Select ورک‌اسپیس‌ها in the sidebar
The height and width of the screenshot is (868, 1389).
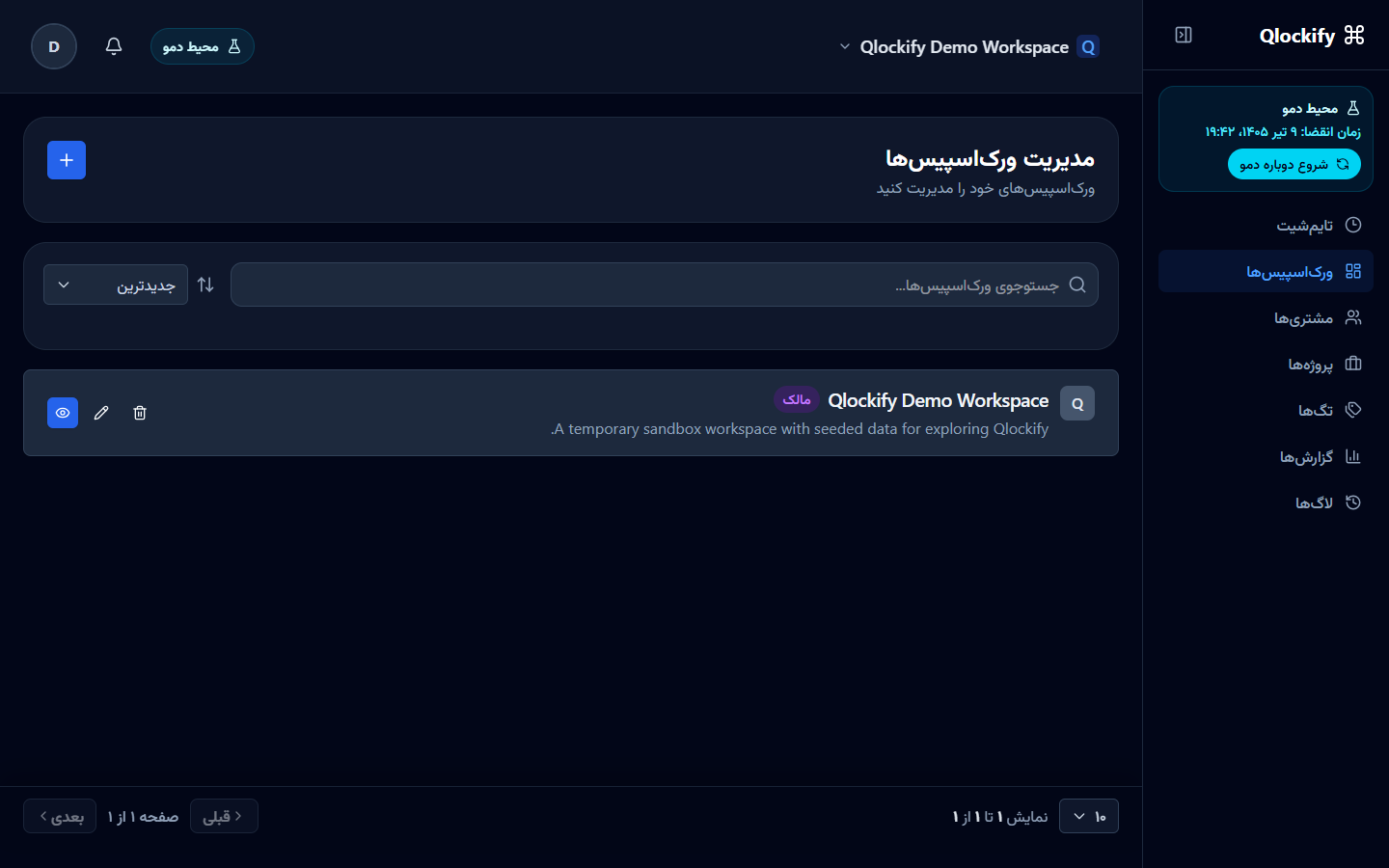(1266, 271)
